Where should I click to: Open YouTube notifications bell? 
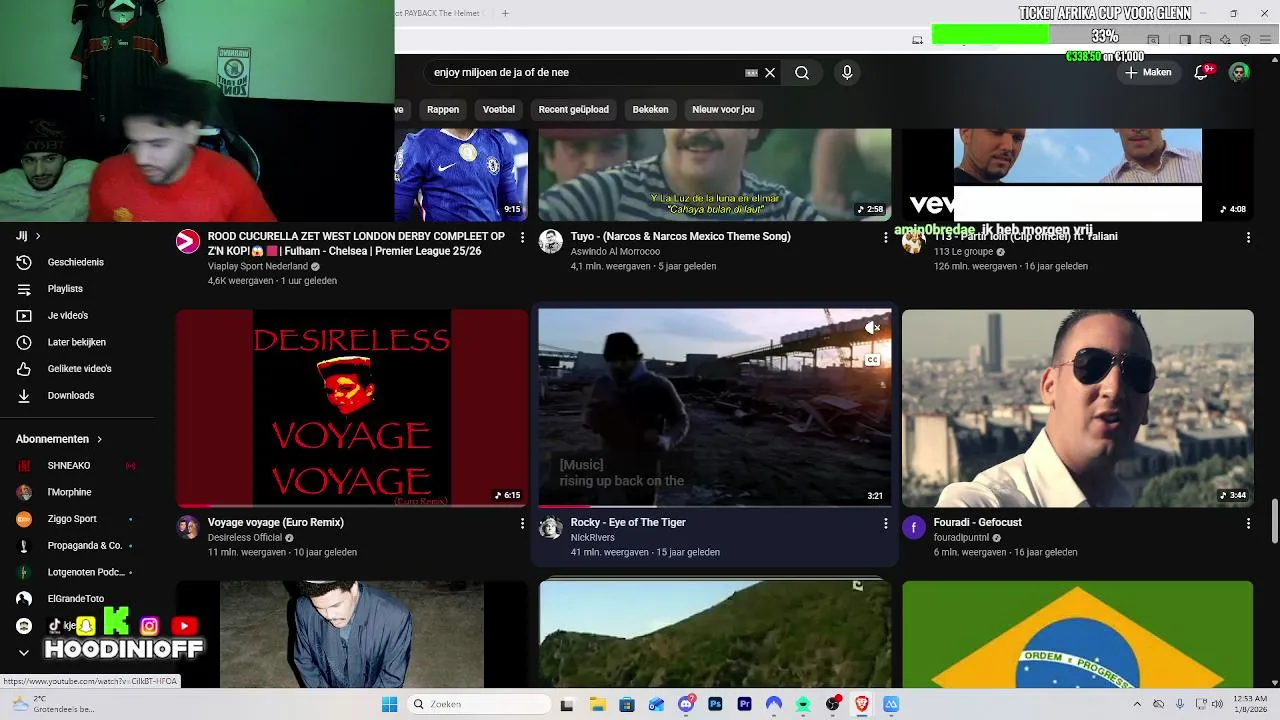pos(1202,72)
